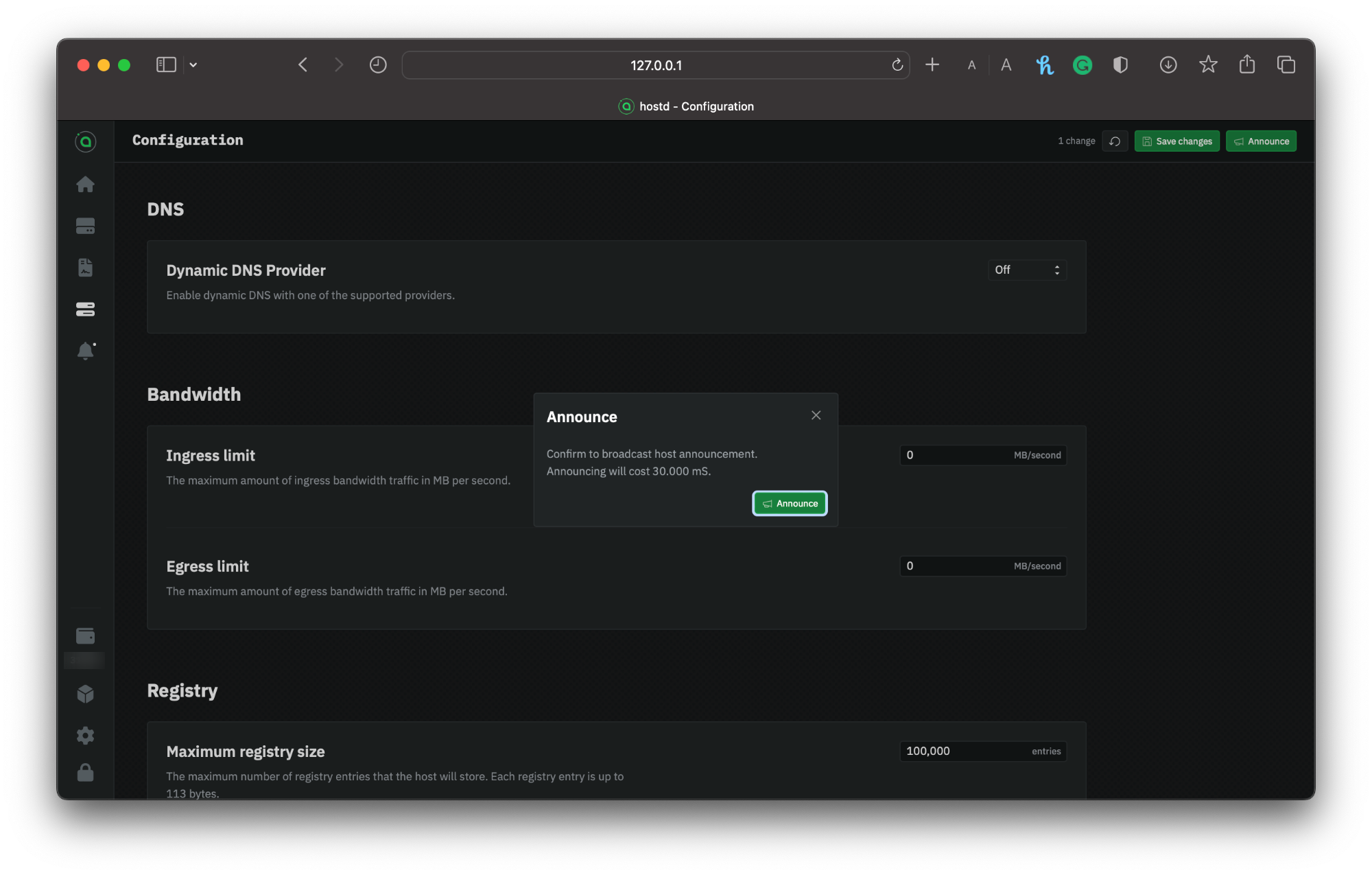Screen dimensions: 1372x875
Task: Expand the Safari sidebar chevron menu
Action: (x=193, y=65)
